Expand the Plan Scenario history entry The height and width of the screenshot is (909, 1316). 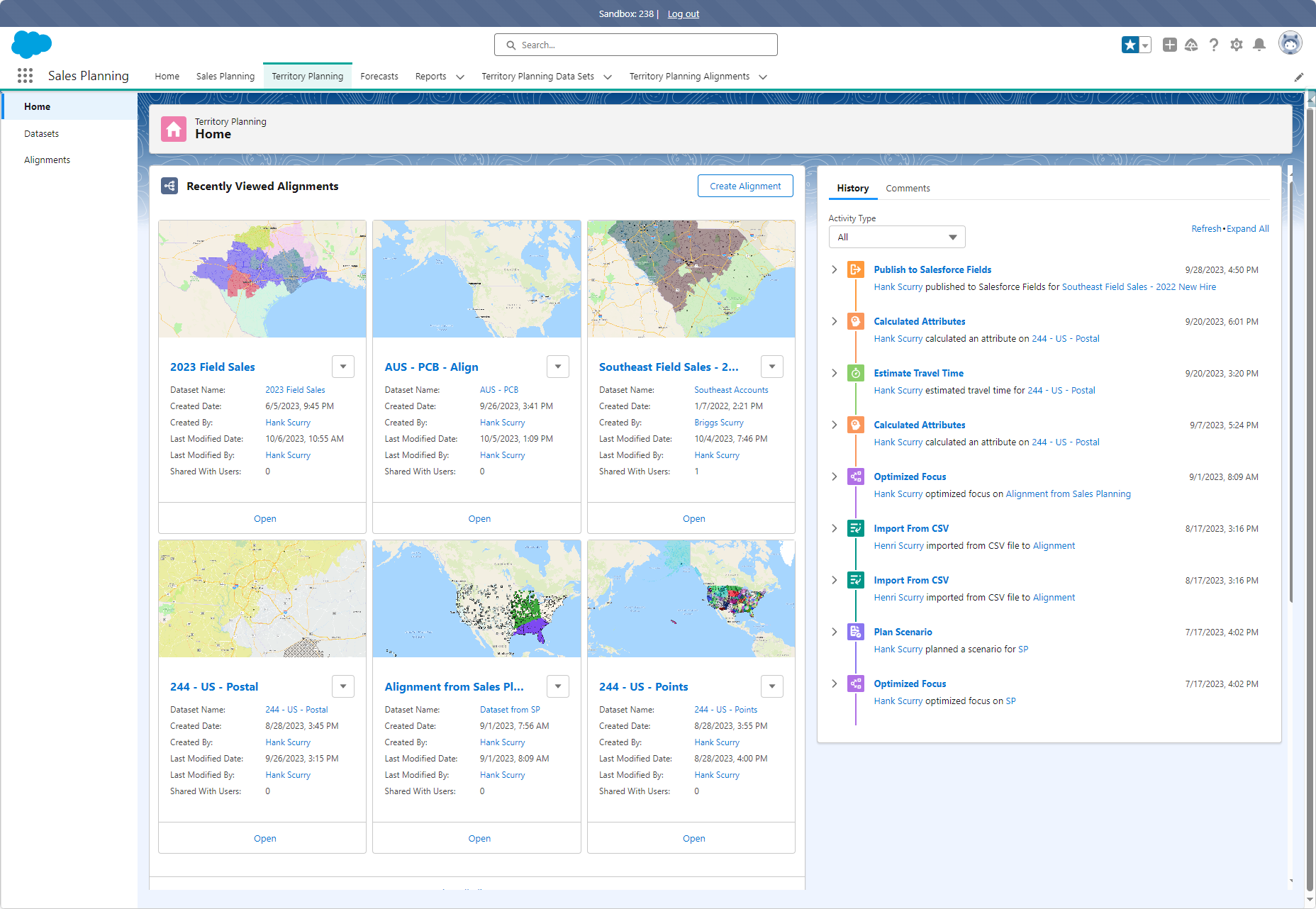835,632
